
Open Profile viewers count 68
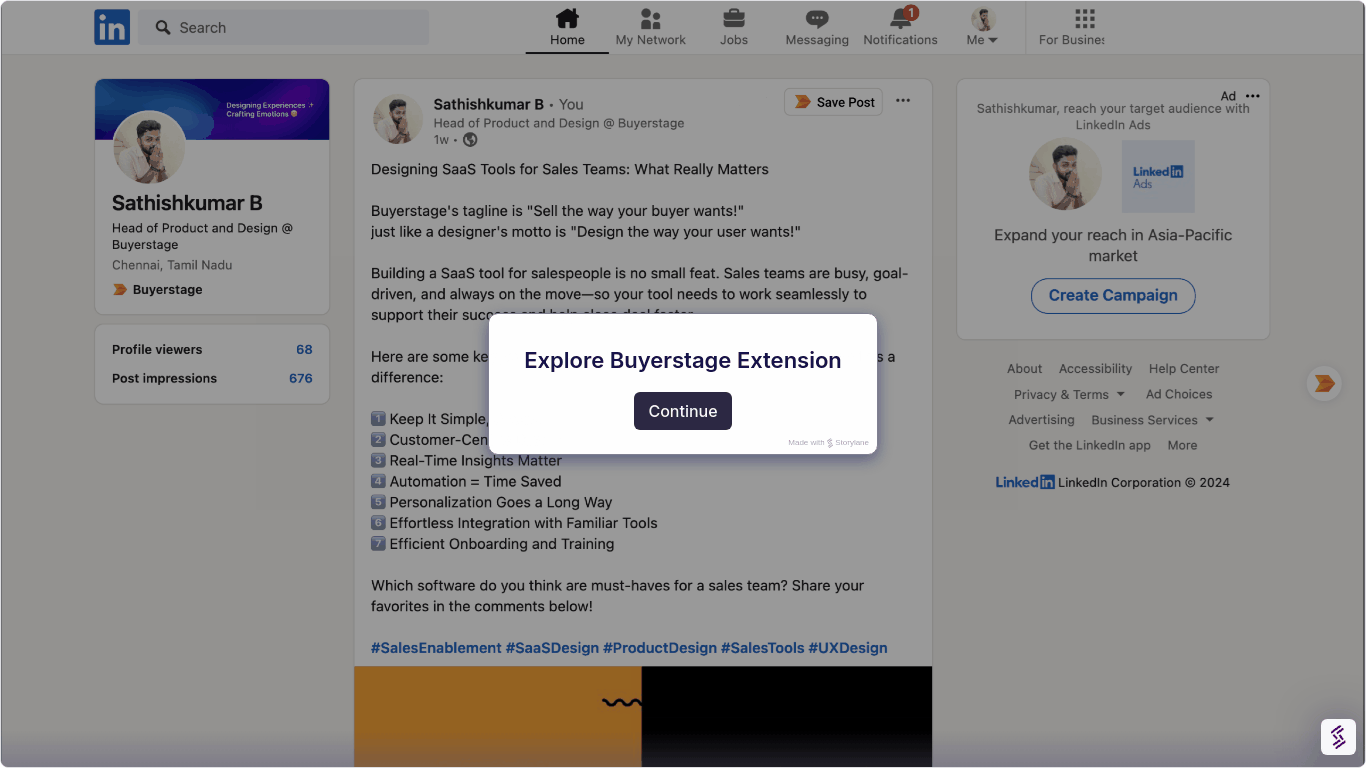(x=304, y=349)
